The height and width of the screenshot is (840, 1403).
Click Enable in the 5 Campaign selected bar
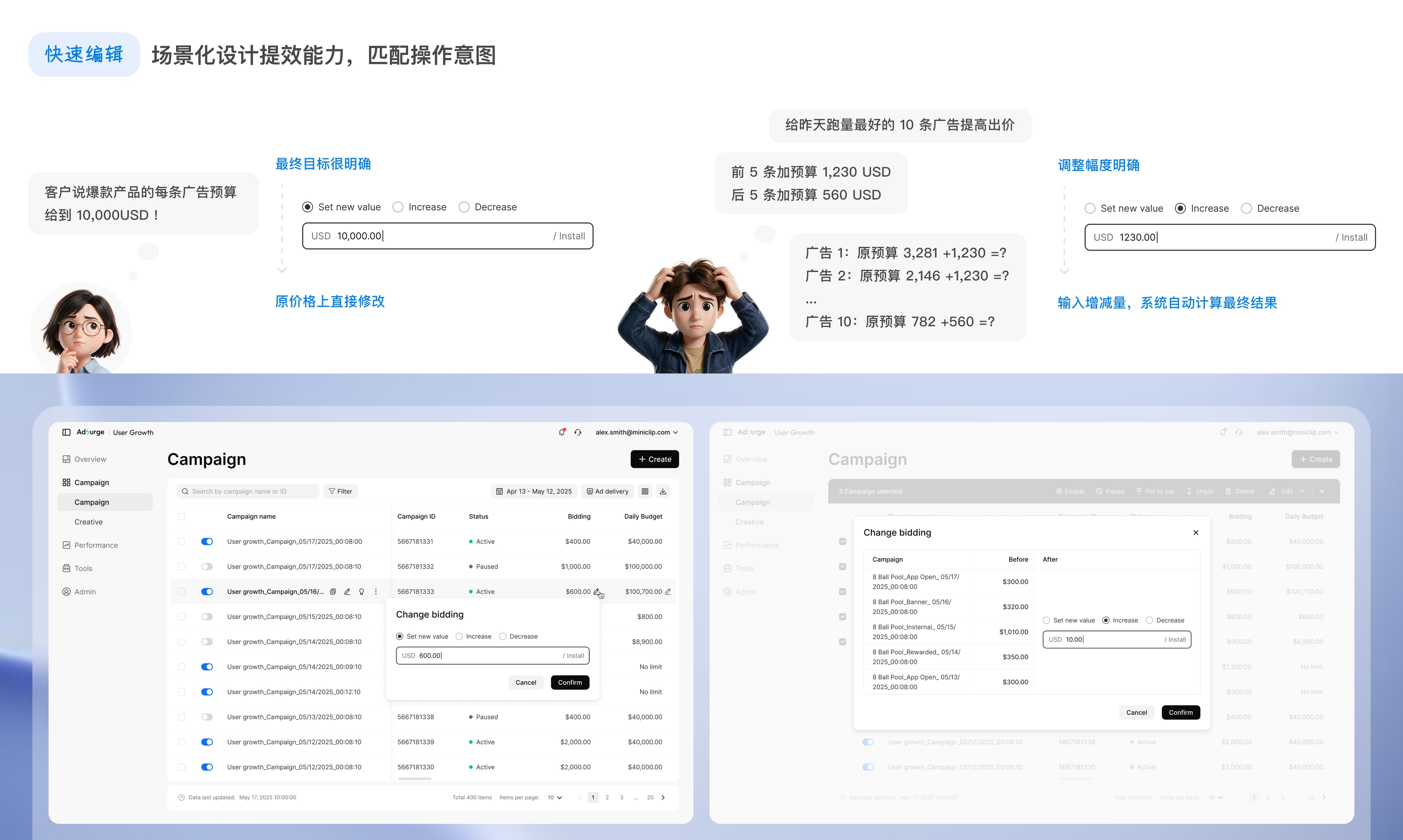1070,491
